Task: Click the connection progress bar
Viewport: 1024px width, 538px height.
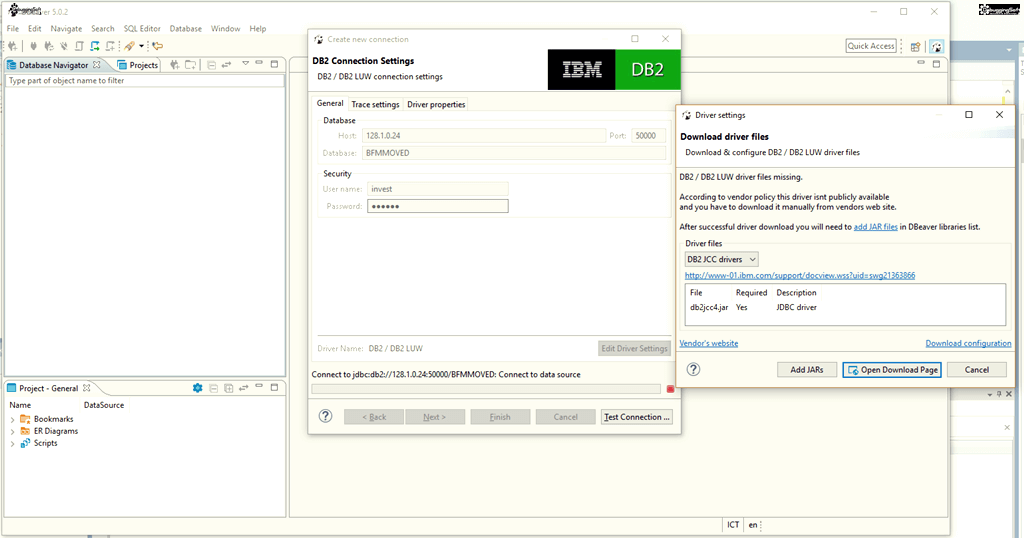Action: tap(486, 389)
